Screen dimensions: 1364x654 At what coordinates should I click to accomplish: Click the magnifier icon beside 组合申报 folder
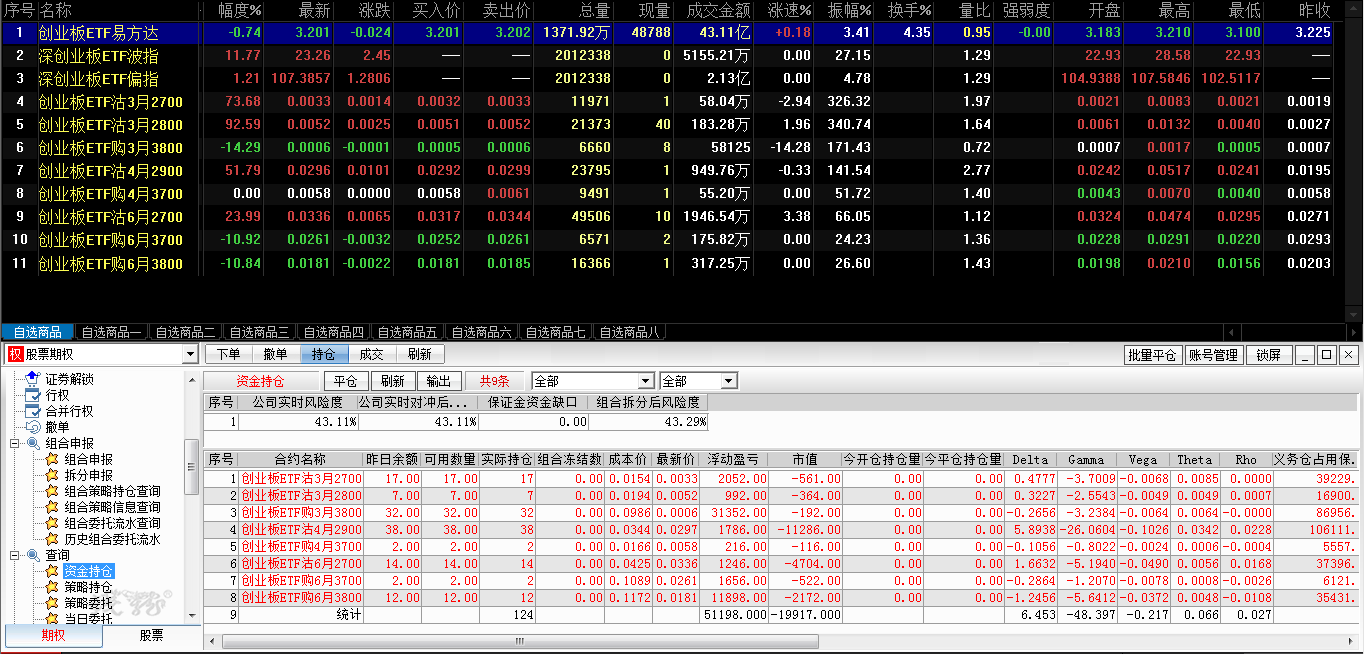point(32,443)
